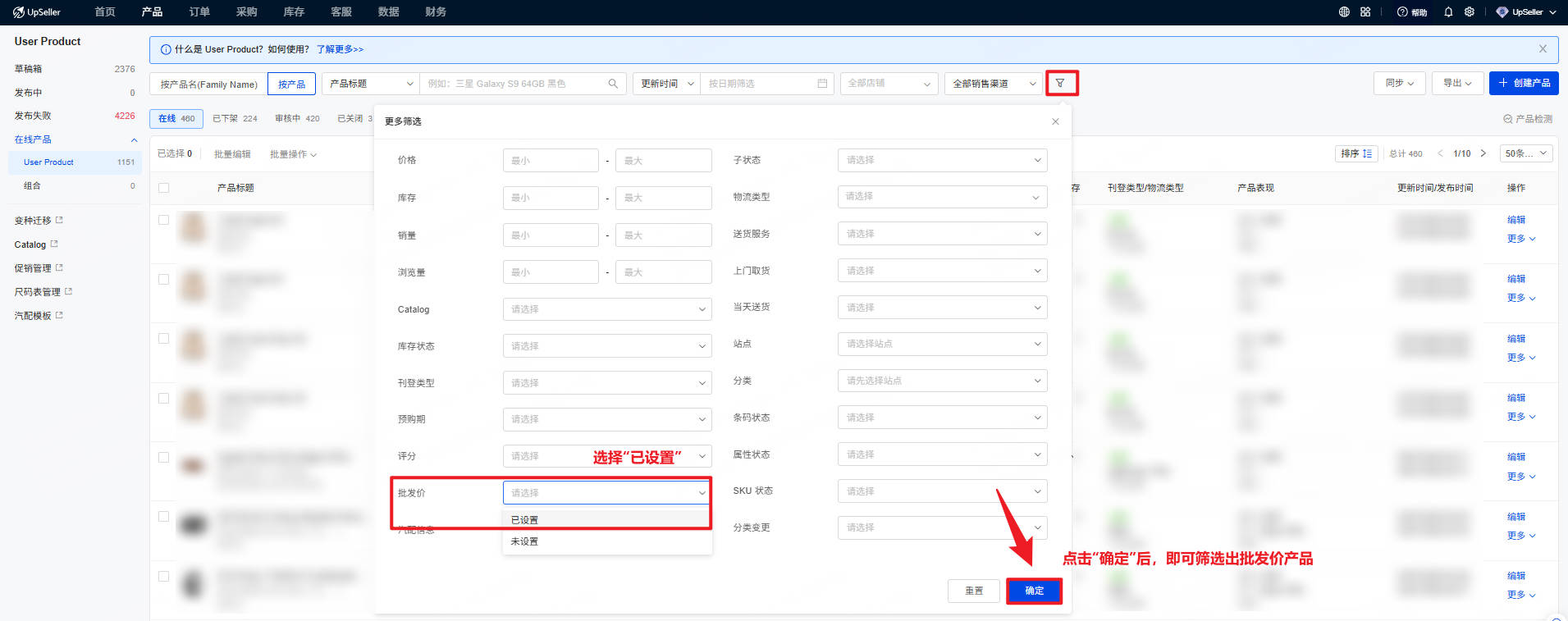The width and height of the screenshot is (1568, 621).
Task: Click the 排序 sort icon button
Action: pyautogui.click(x=1356, y=153)
